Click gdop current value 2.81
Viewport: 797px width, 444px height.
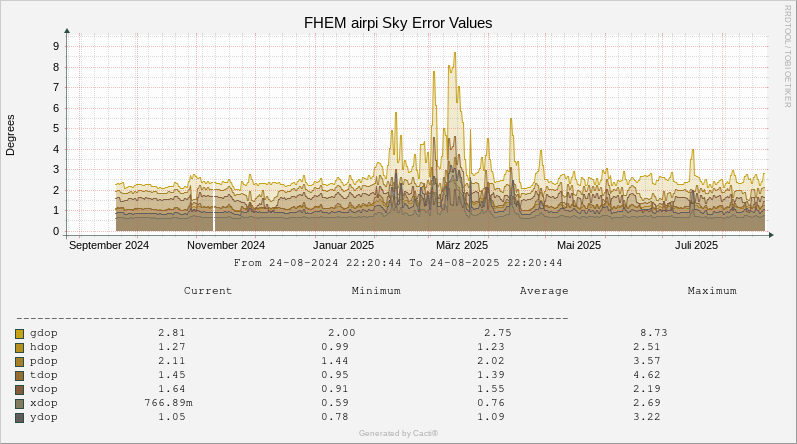172,333
